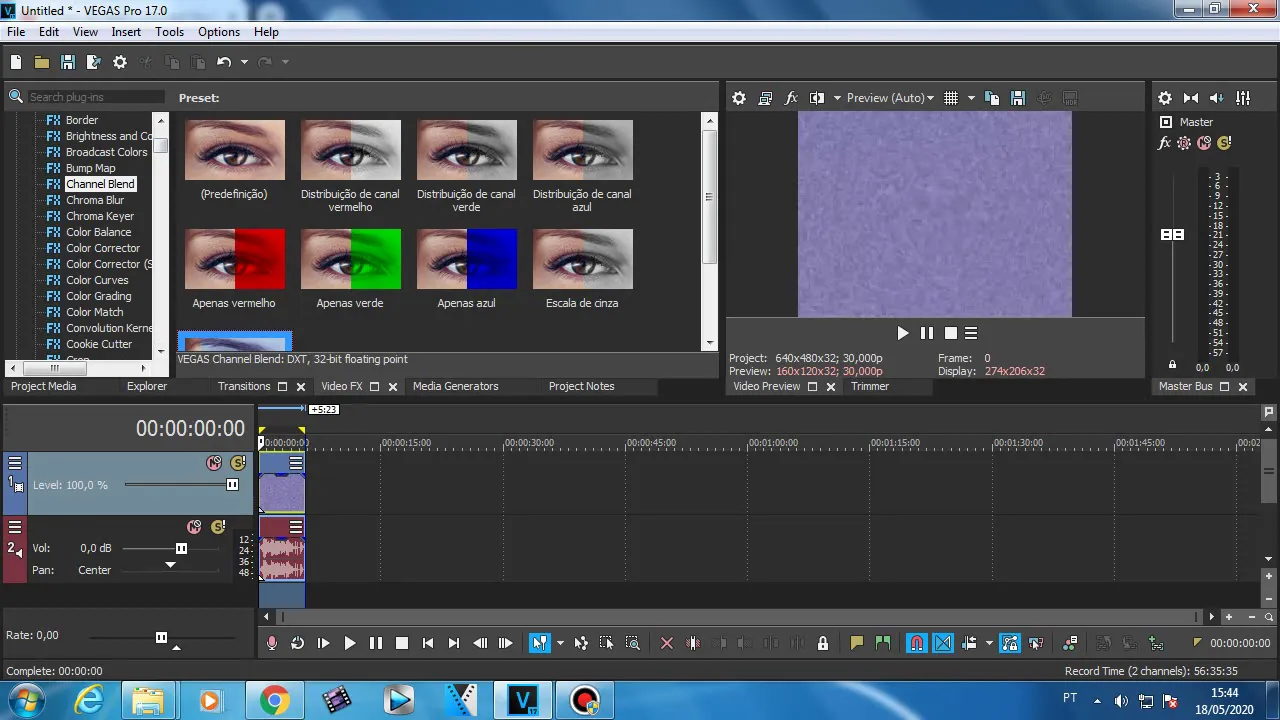The image size is (1280, 720).
Task: Select Normal Edit tool in timeline toolbar
Action: (x=539, y=643)
